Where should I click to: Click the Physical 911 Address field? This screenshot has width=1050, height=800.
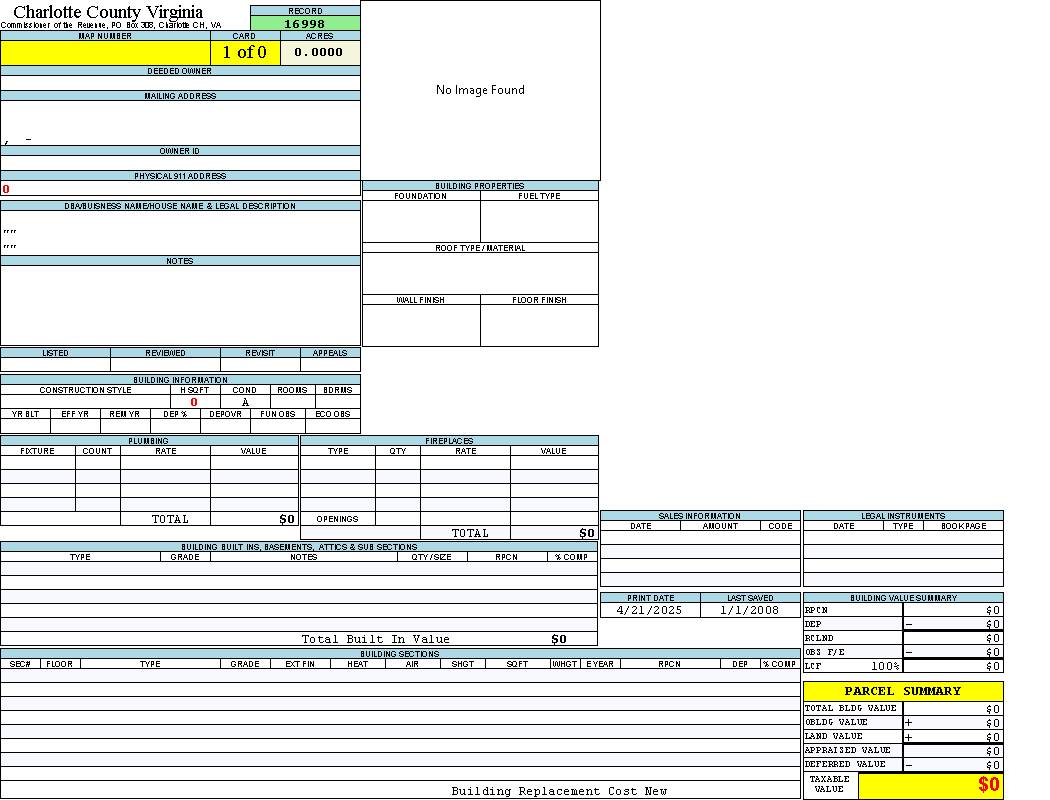pyautogui.click(x=180, y=188)
